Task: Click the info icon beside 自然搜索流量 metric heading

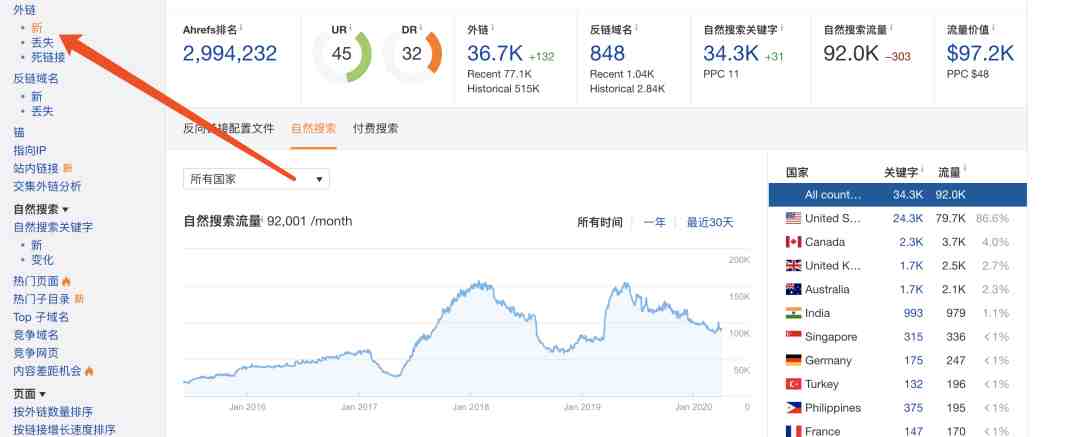Action: [x=891, y=27]
